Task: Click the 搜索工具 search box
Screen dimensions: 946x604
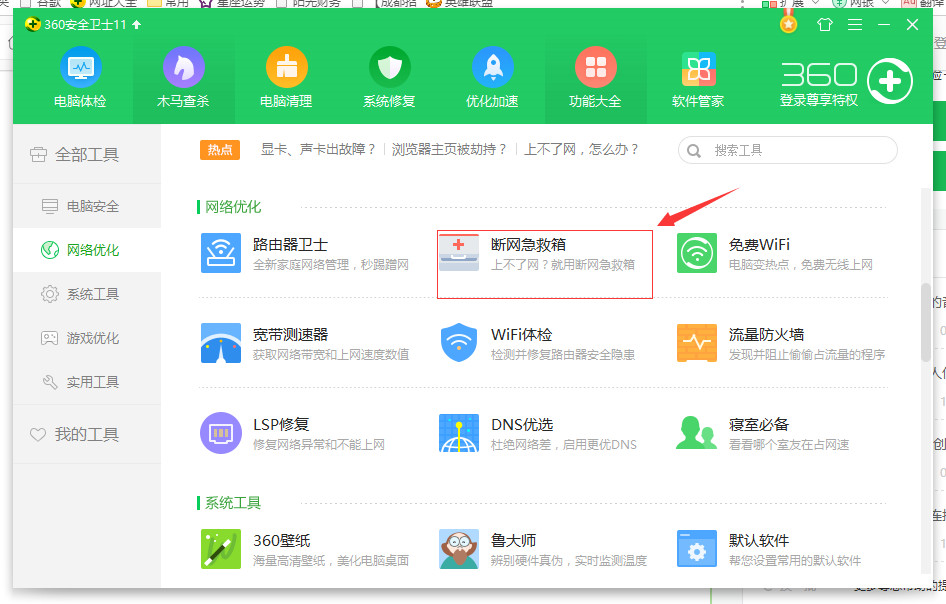Action: 787,150
